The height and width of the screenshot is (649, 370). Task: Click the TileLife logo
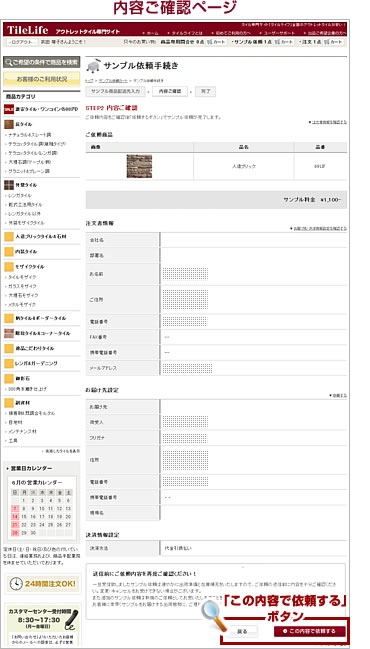[x=28, y=30]
